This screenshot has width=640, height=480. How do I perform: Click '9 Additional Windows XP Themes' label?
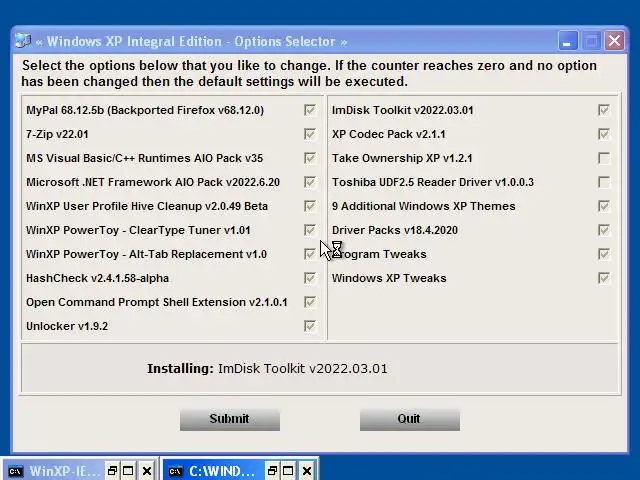pyautogui.click(x=424, y=206)
